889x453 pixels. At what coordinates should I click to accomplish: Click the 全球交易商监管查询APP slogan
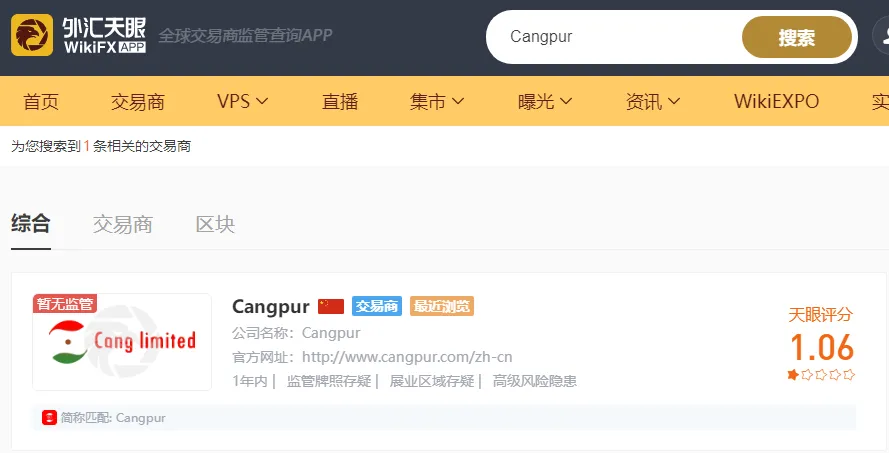(245, 35)
